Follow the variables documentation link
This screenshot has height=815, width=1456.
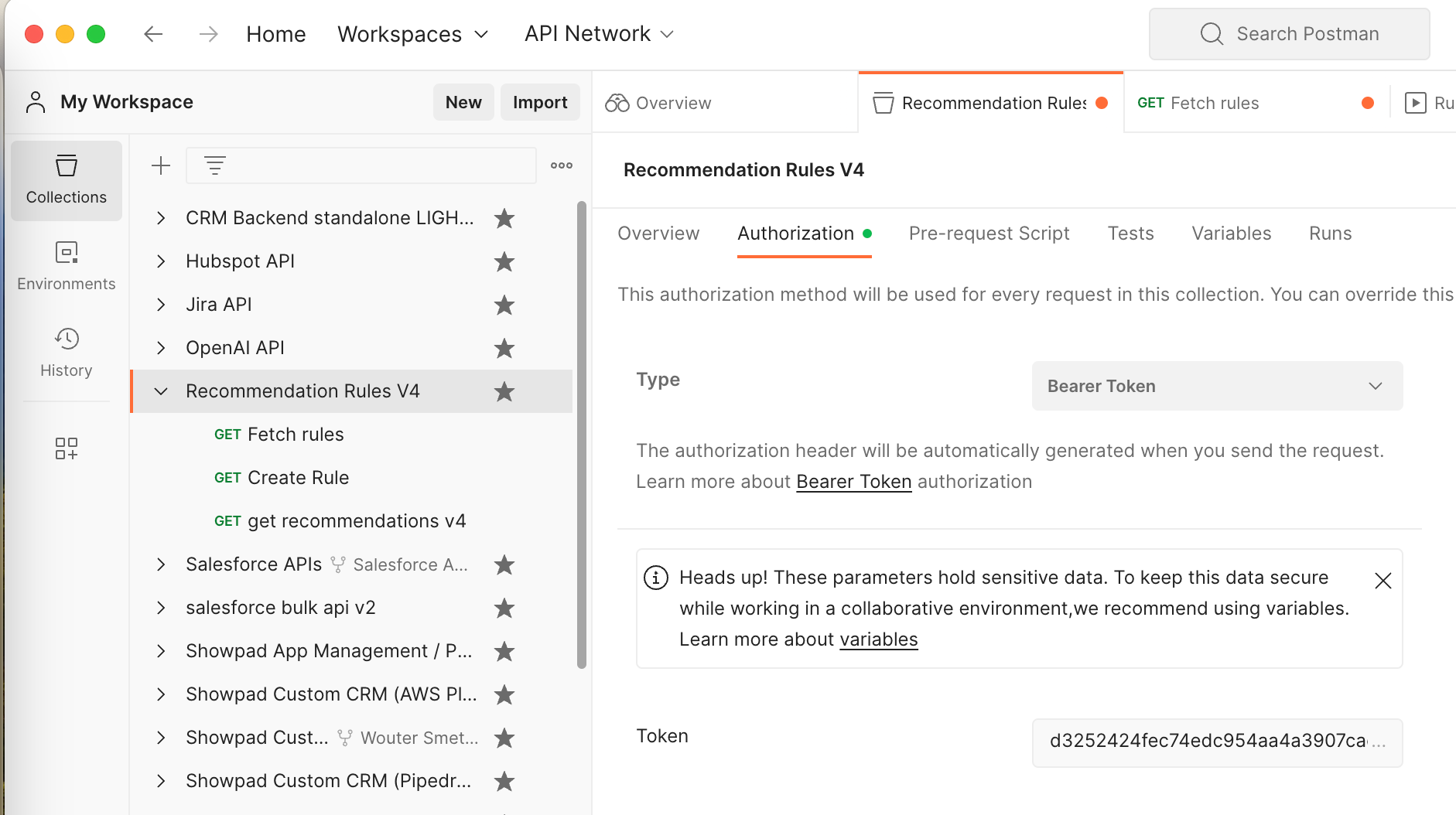click(879, 639)
